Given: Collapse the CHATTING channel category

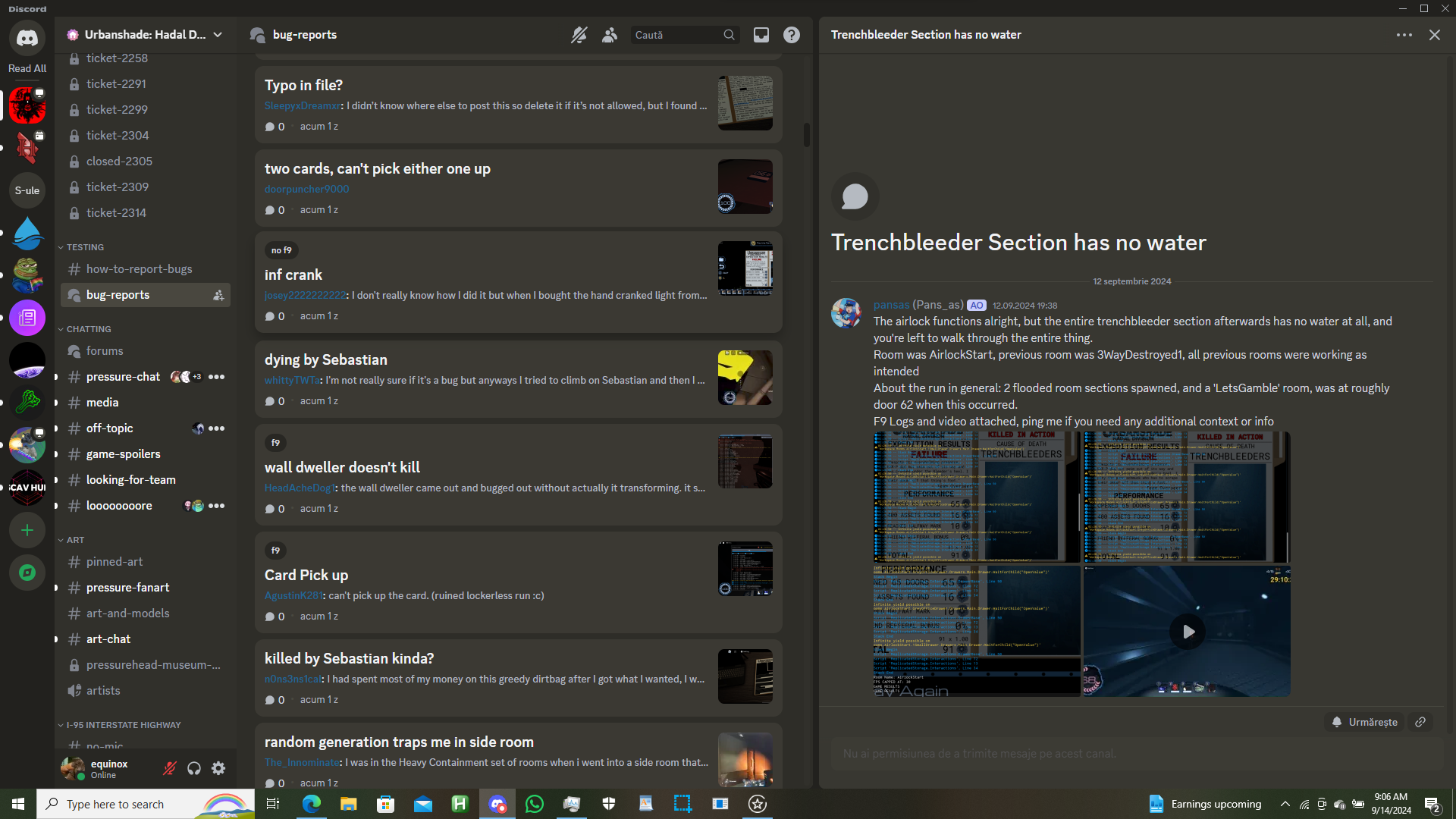Looking at the screenshot, I should [88, 329].
